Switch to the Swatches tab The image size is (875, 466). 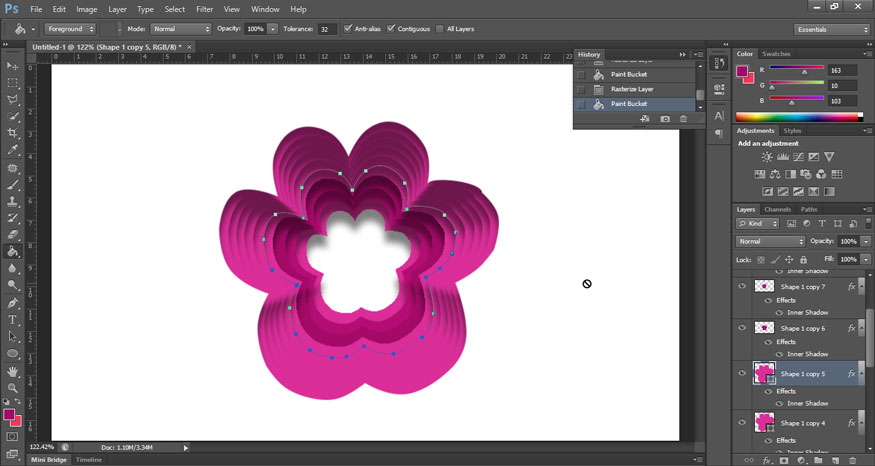click(x=776, y=53)
